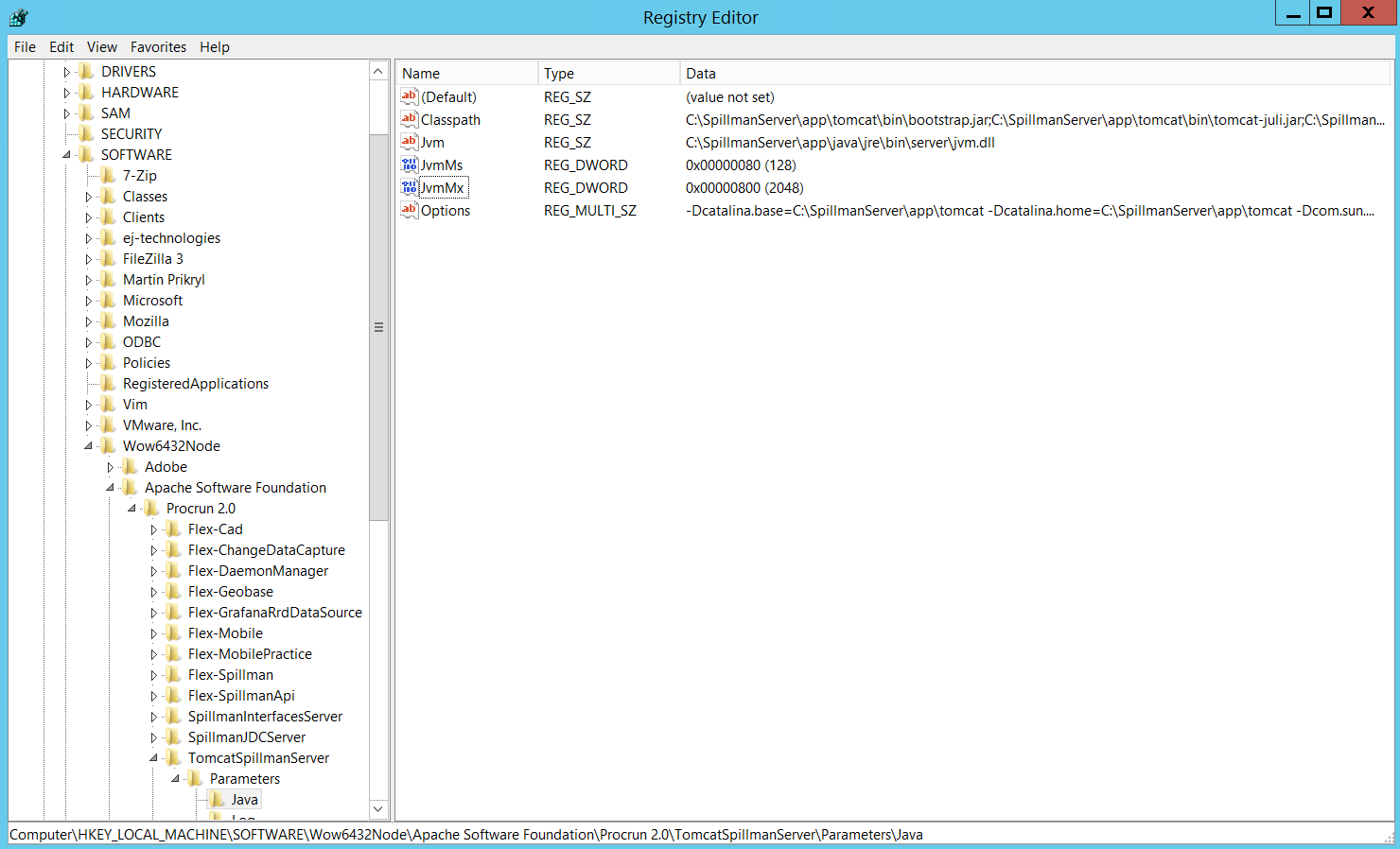Click the Flex-Geobase folder icon
The image size is (1400, 849).
[x=174, y=592]
